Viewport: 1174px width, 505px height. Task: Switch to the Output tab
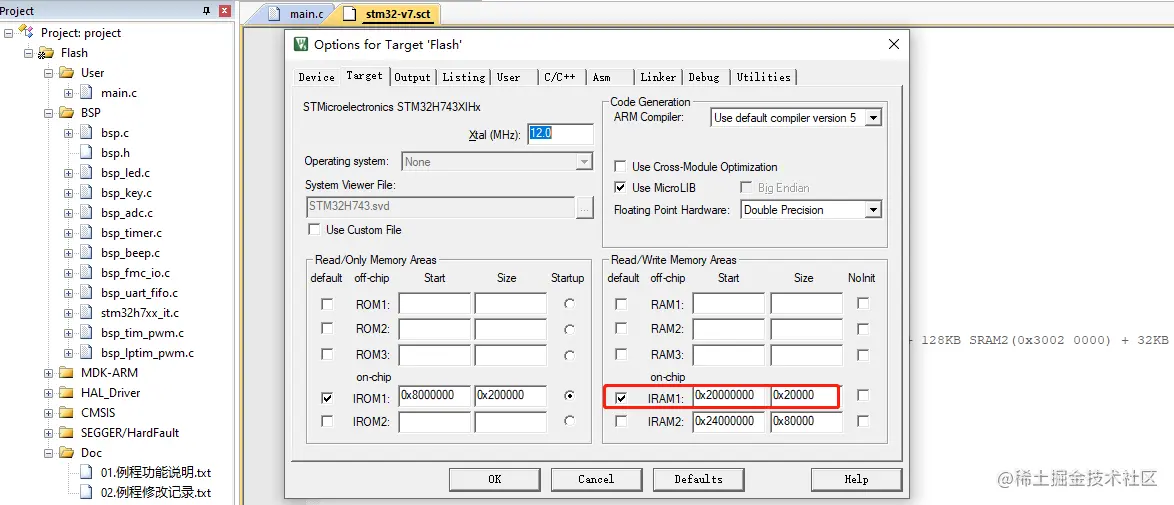[x=413, y=77]
